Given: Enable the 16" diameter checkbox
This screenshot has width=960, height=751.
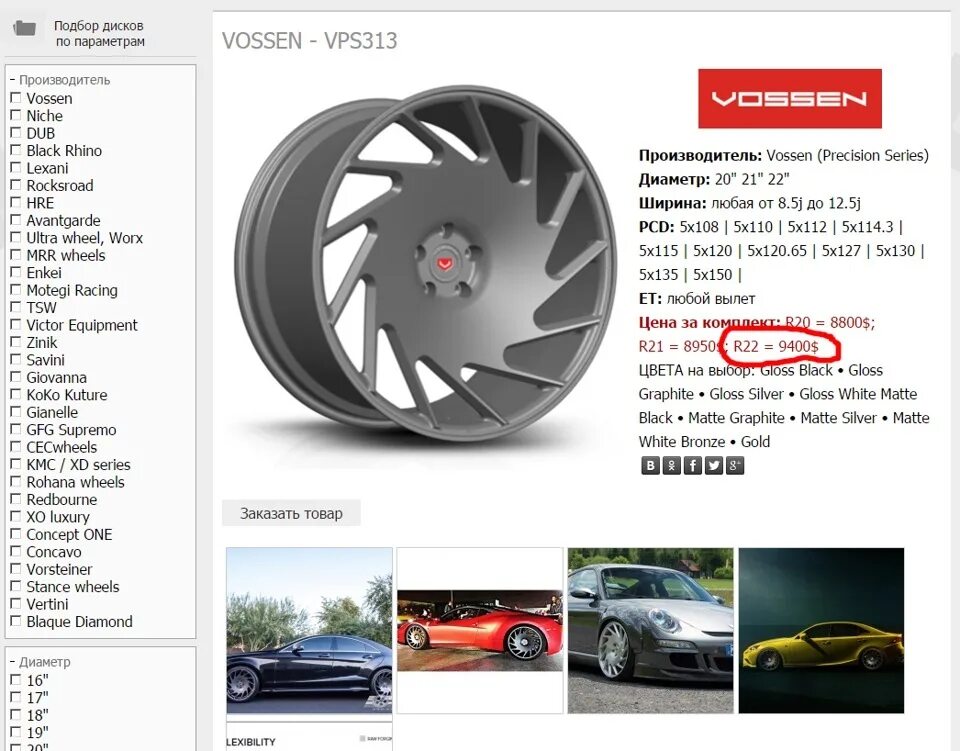Looking at the screenshot, I should (x=16, y=679).
